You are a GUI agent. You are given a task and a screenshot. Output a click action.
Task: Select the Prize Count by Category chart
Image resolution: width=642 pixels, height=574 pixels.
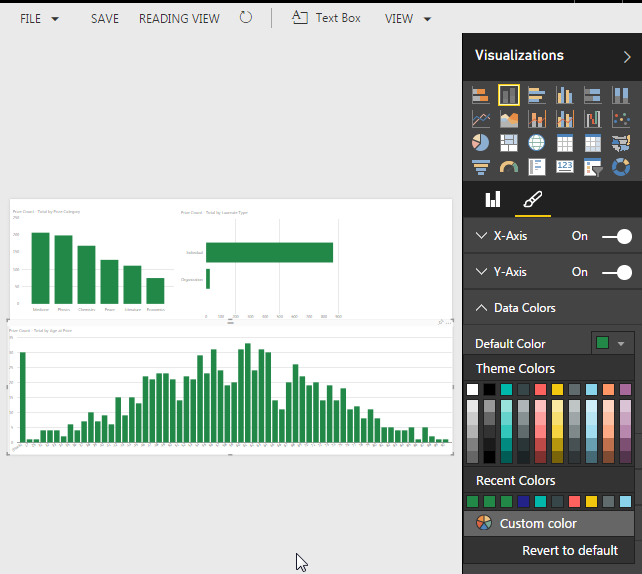click(x=94, y=260)
